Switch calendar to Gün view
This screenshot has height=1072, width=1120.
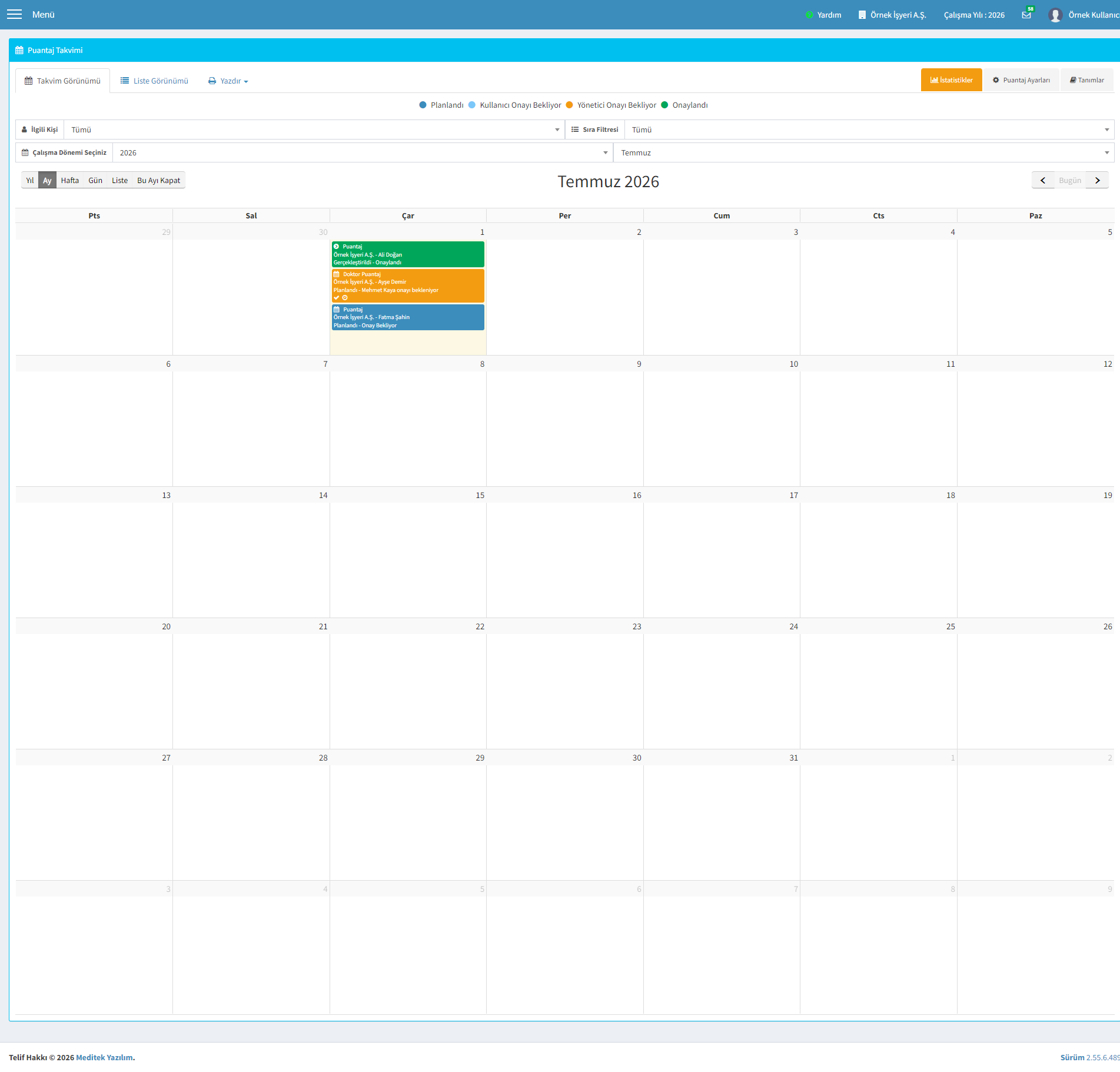(95, 180)
